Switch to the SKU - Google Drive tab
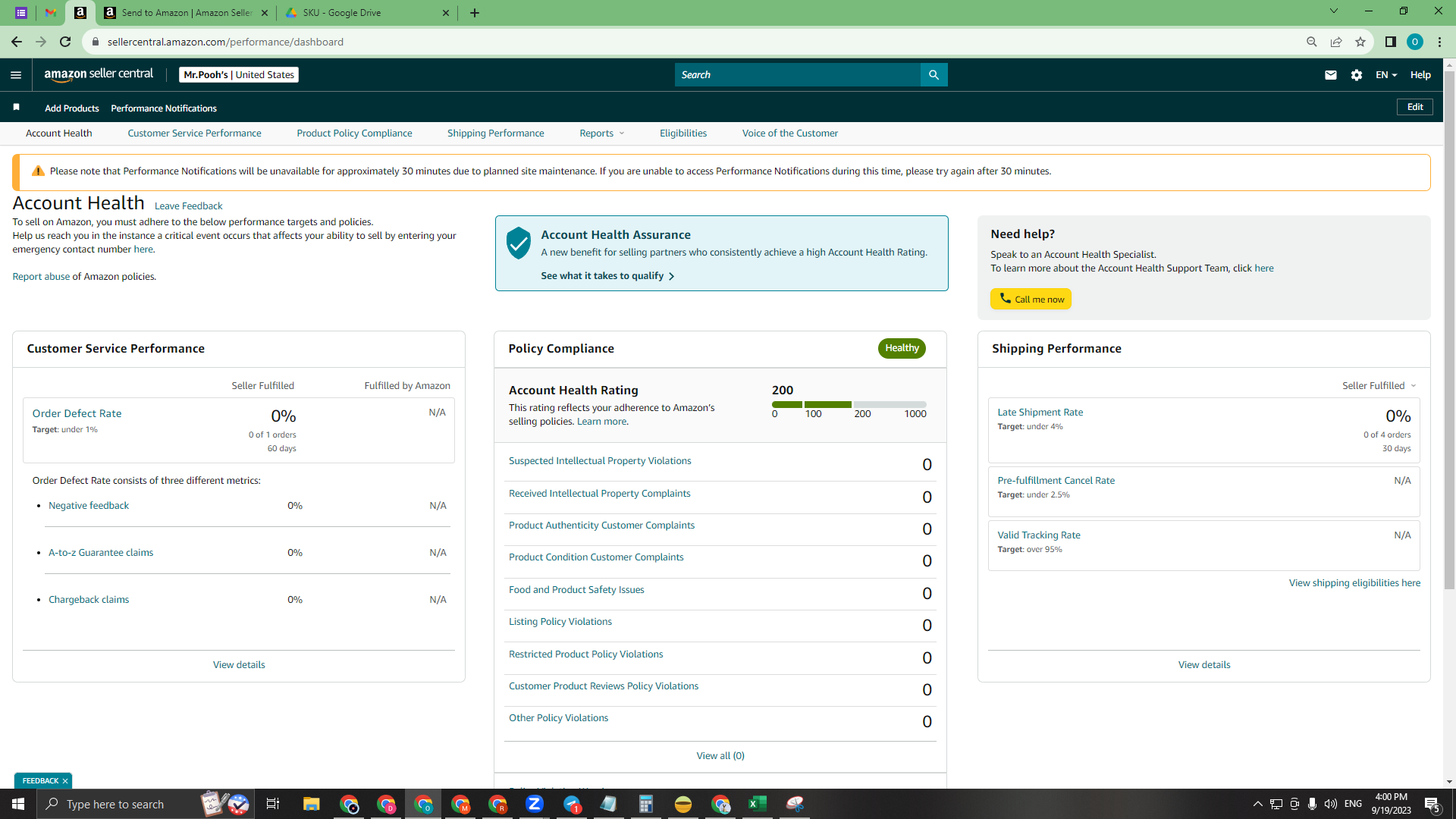The height and width of the screenshot is (819, 1456). (x=367, y=13)
